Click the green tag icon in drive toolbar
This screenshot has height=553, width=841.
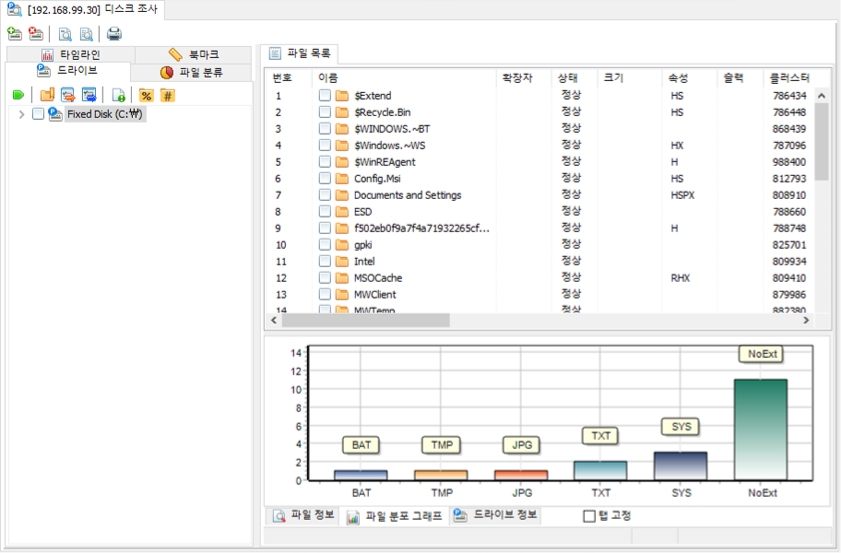coord(18,95)
